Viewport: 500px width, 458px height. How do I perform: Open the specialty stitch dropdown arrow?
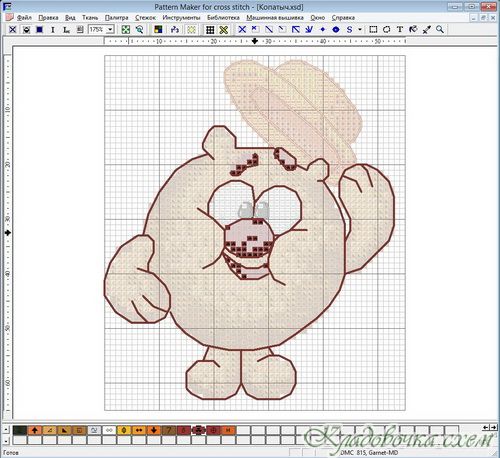[360, 30]
